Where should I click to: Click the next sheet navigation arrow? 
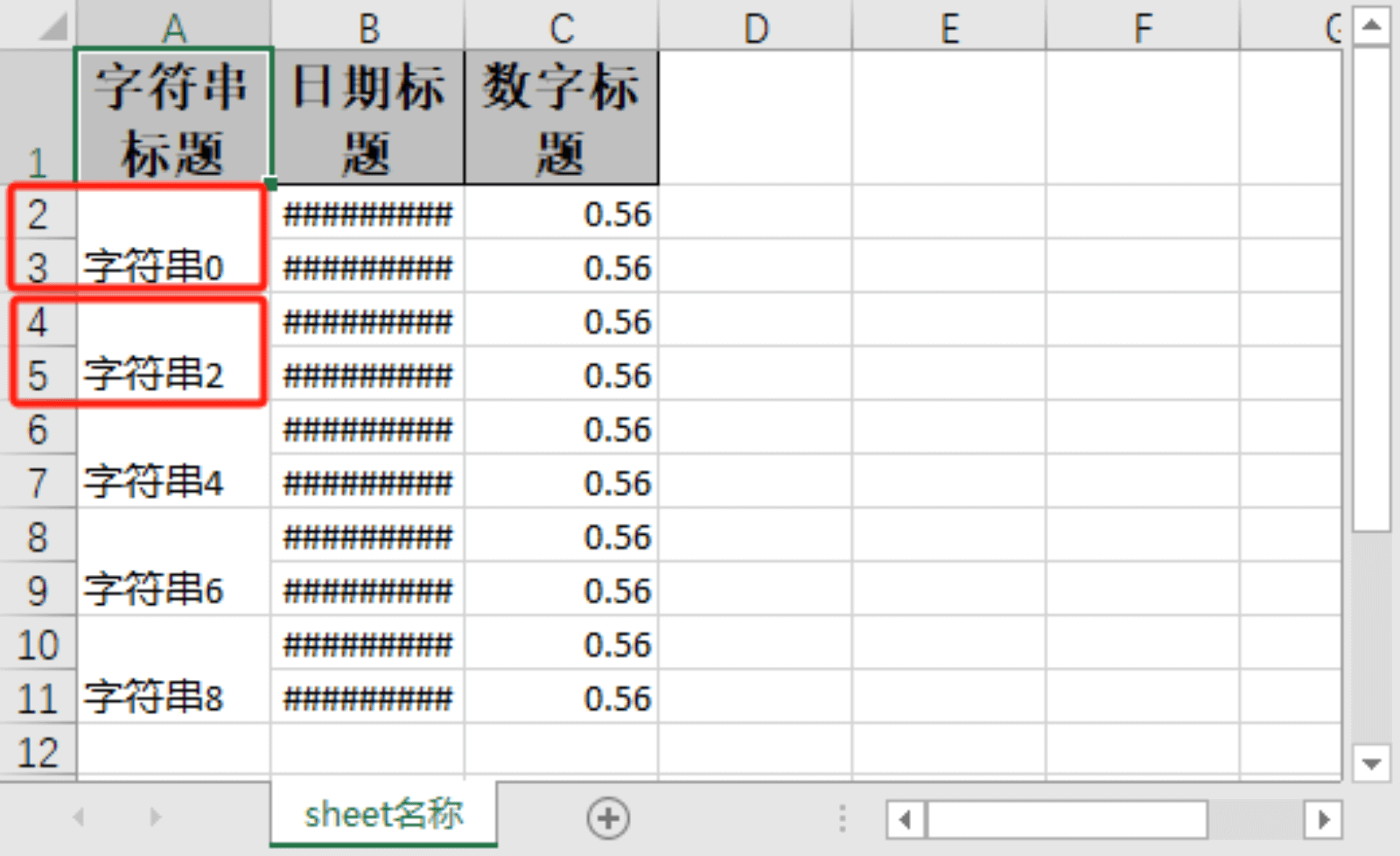[x=155, y=817]
